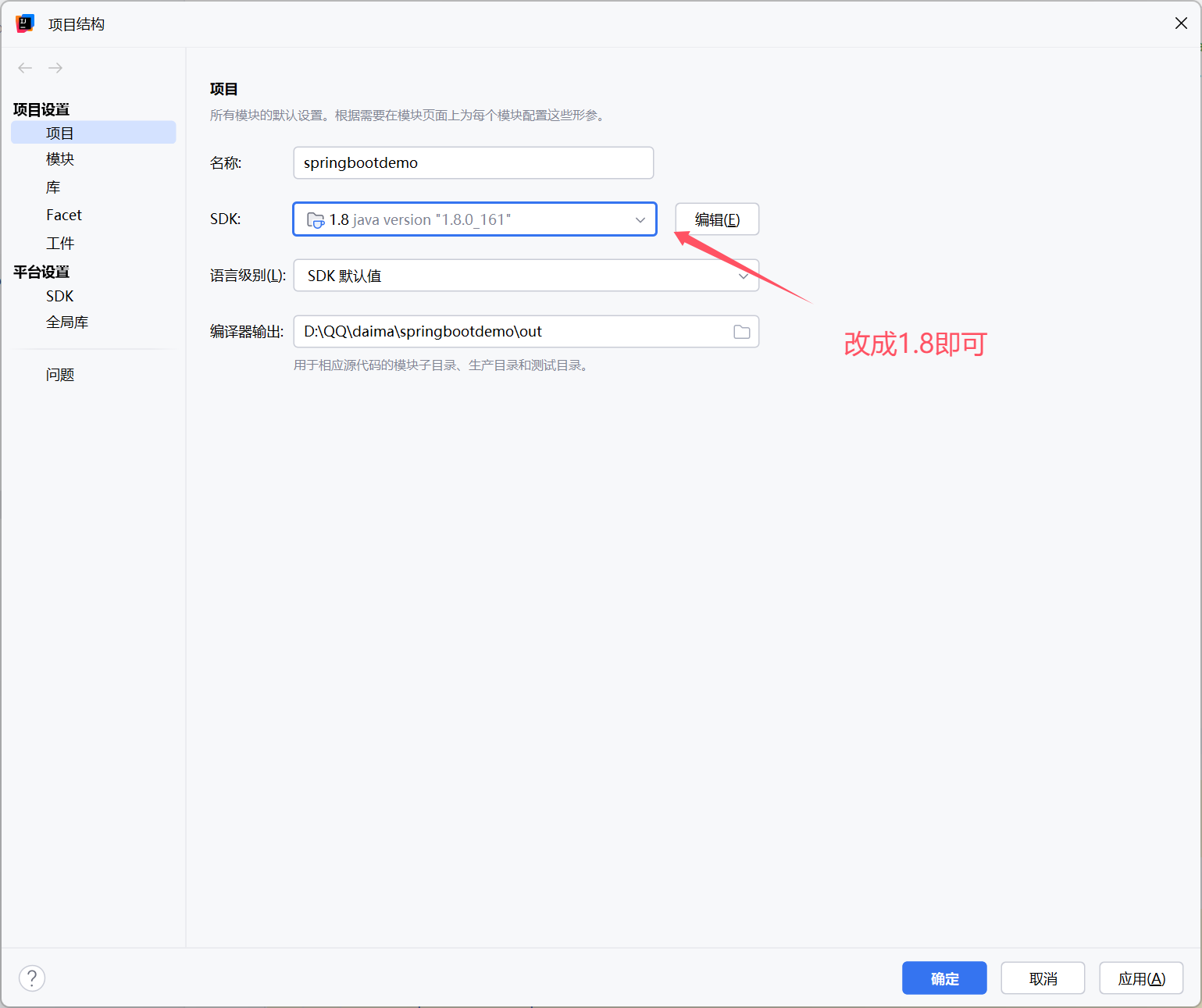1202x1008 pixels.
Task: Click the IntelliJ IDEA logo in title bar
Action: click(x=24, y=23)
